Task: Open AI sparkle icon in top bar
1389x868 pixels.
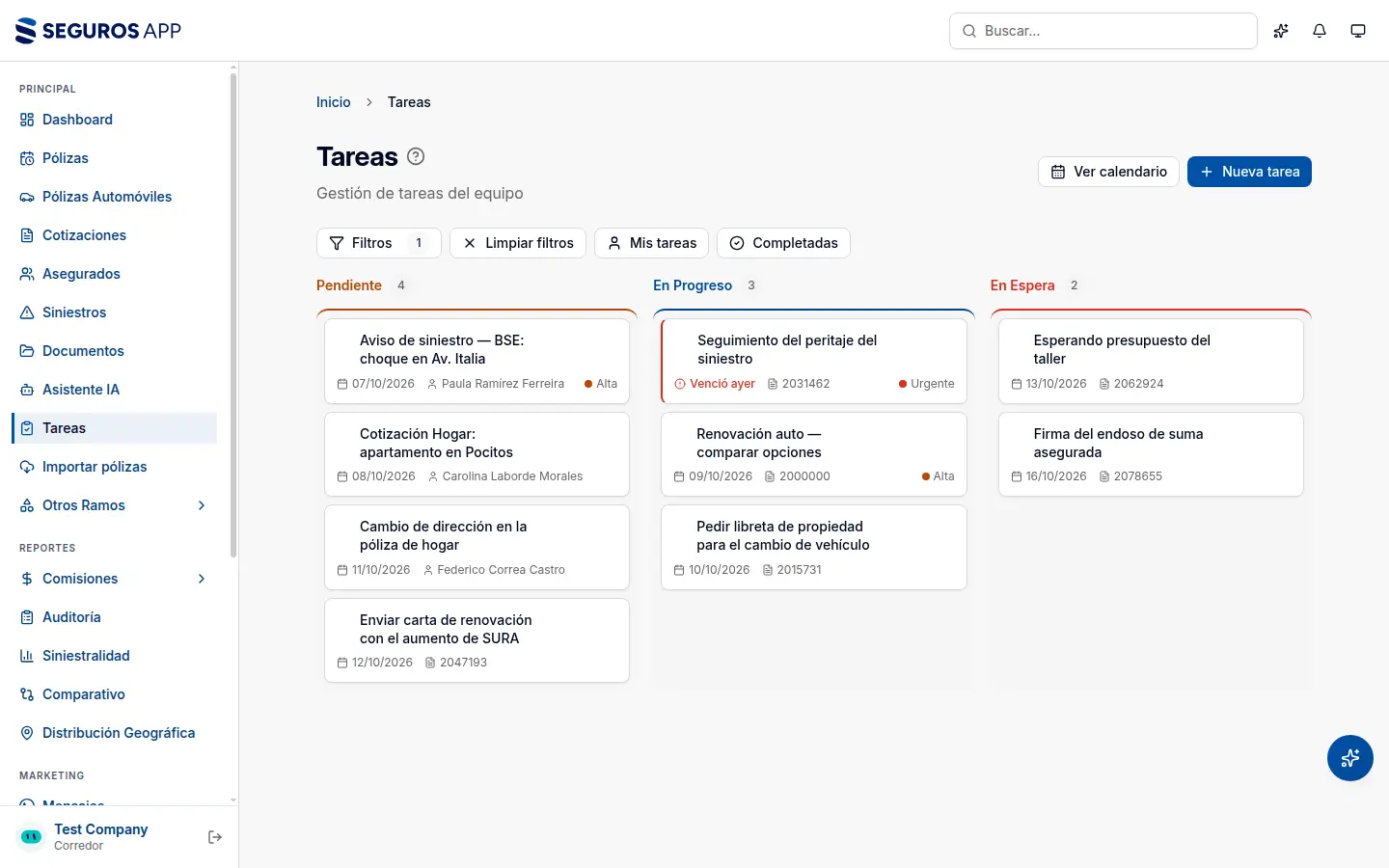Action: point(1281,31)
